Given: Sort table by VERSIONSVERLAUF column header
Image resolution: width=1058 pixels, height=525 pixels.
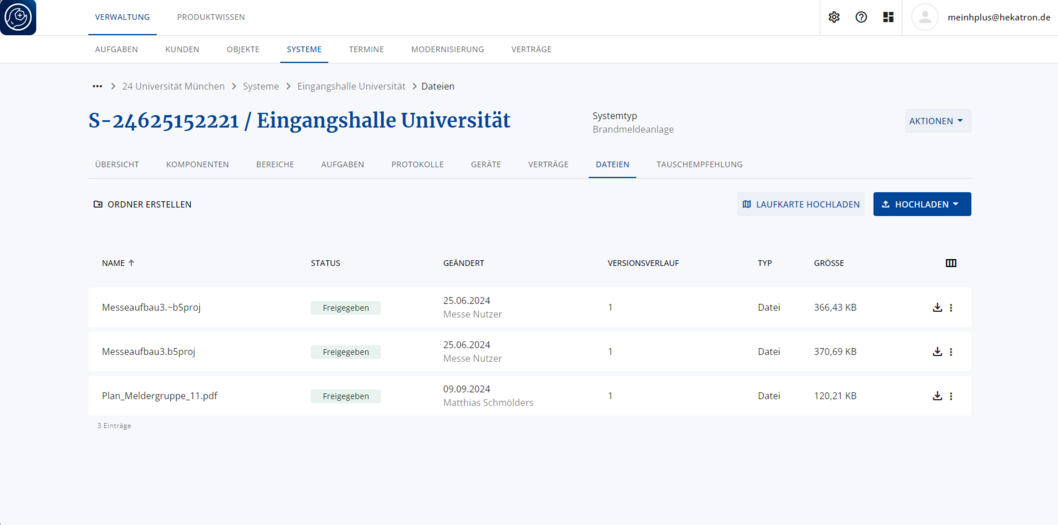Looking at the screenshot, I should coord(643,263).
